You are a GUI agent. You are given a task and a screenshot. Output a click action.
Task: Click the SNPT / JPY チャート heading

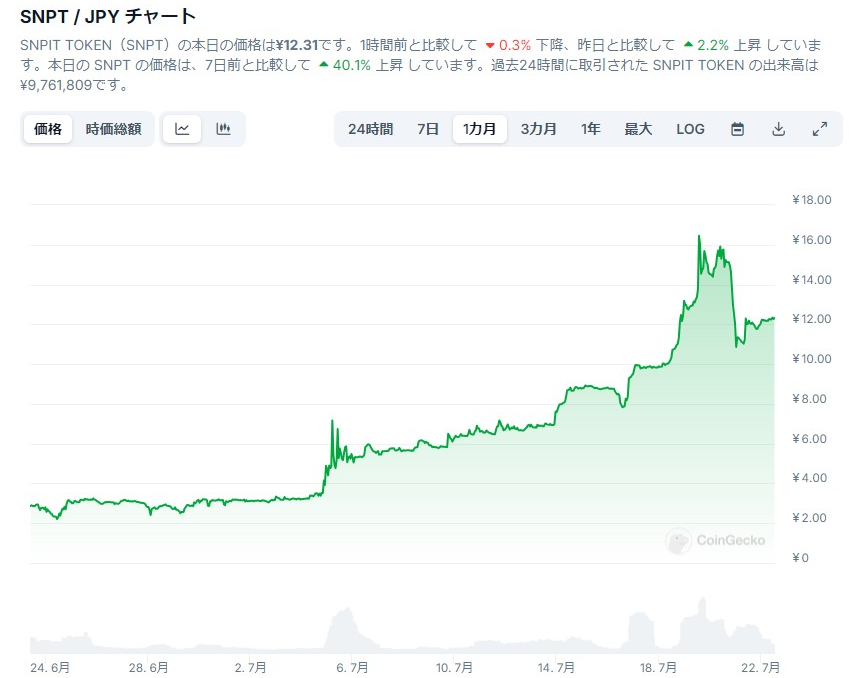pyautogui.click(x=108, y=17)
